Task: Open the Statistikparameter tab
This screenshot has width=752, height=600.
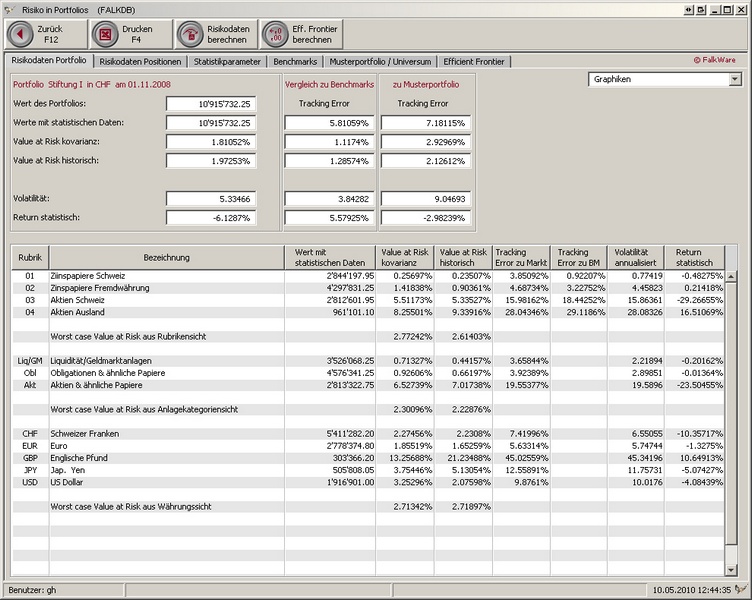Action: 227,61
